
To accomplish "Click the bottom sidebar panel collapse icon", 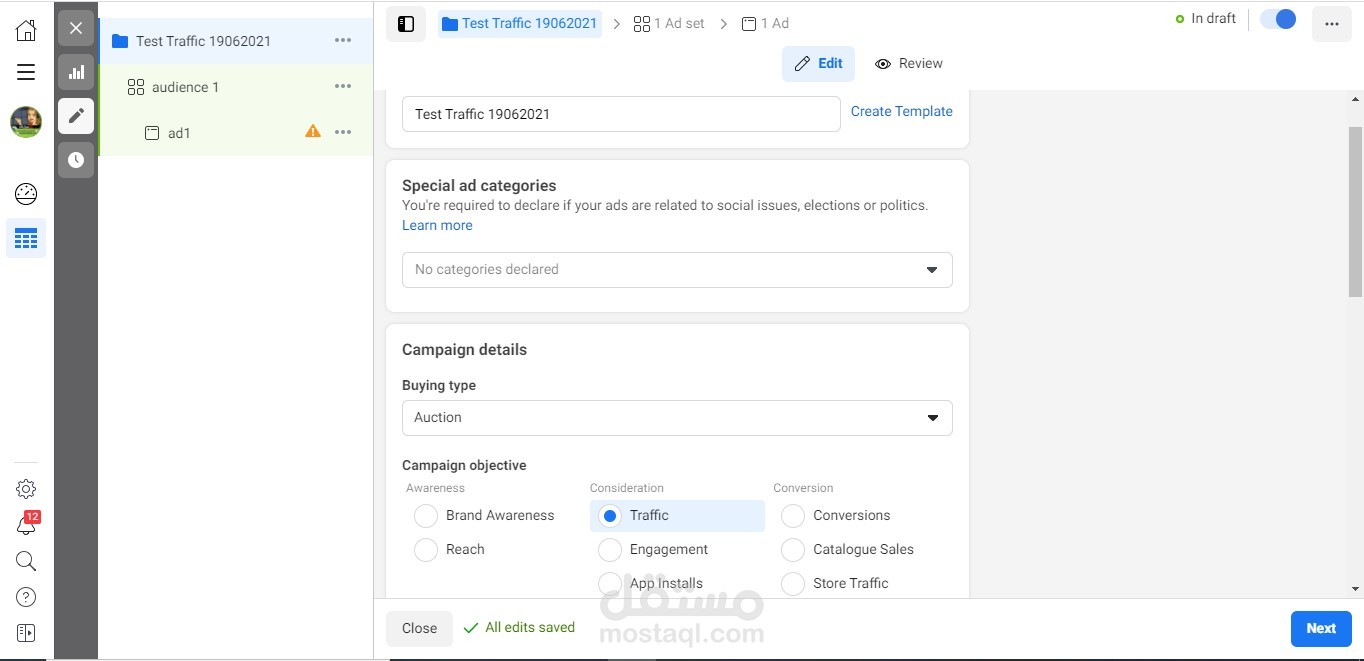I will click(x=26, y=633).
